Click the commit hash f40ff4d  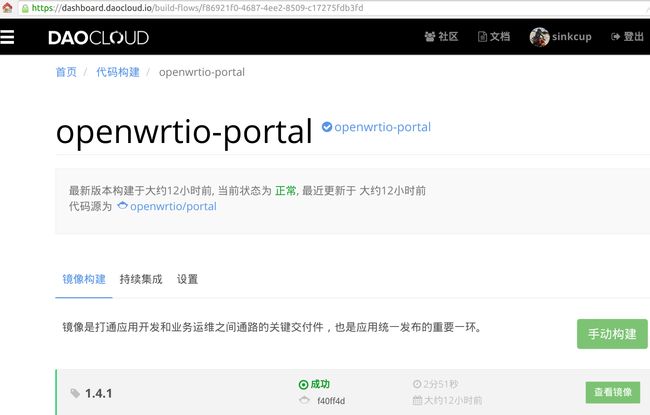331,401
